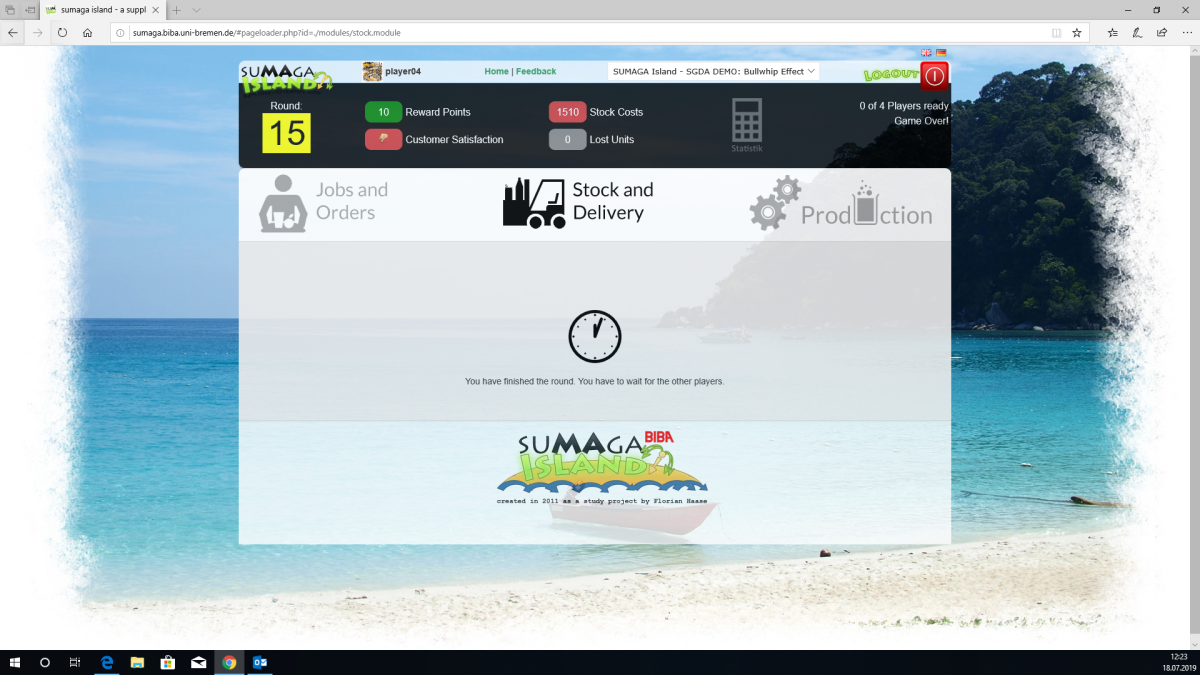This screenshot has height=675, width=1200.
Task: Click the browser address bar URL
Action: pos(265,32)
